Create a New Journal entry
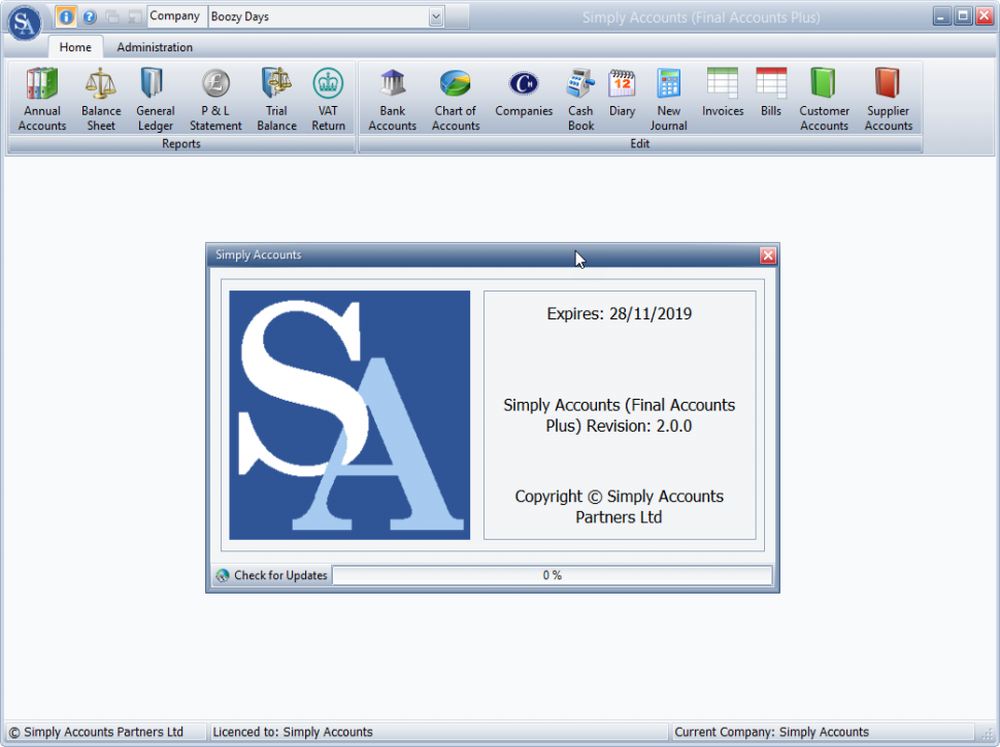Image resolution: width=1000 pixels, height=747 pixels. [x=668, y=99]
